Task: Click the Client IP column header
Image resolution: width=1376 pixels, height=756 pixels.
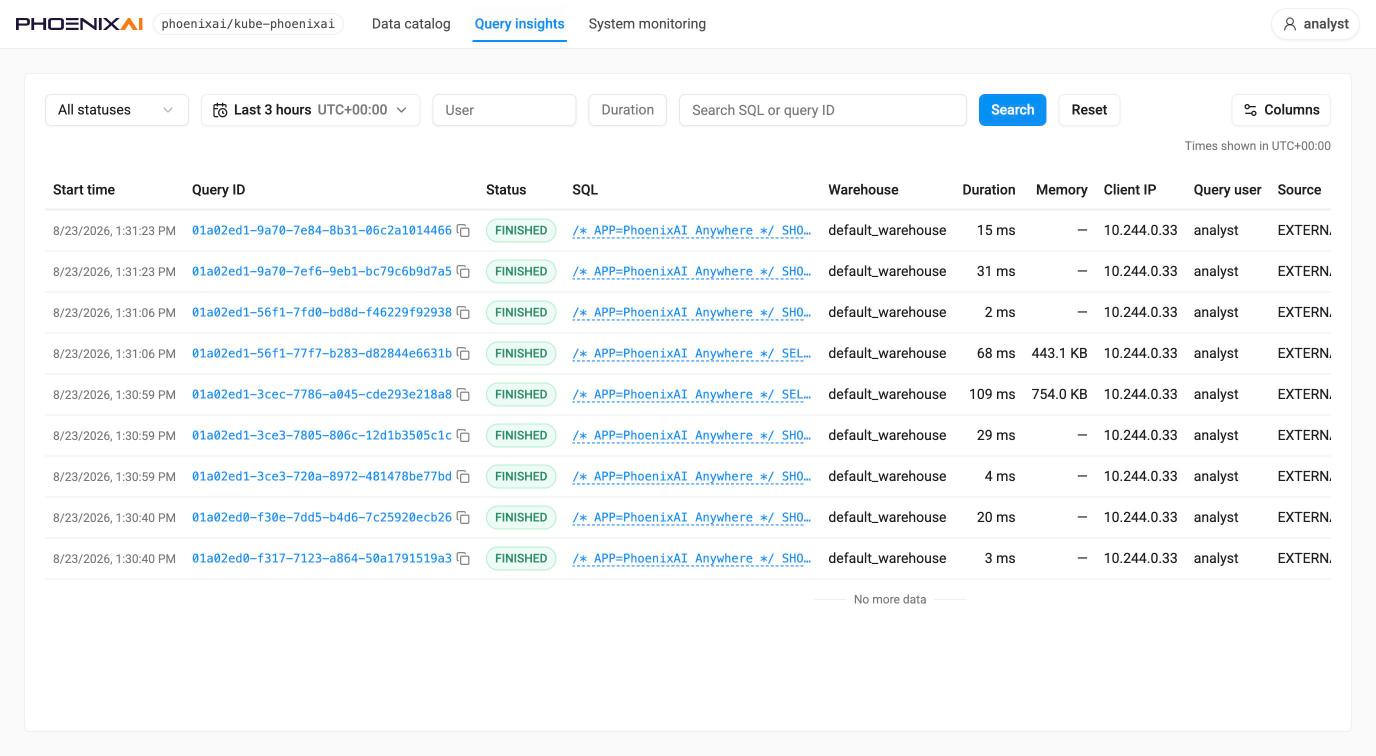Action: [1130, 190]
